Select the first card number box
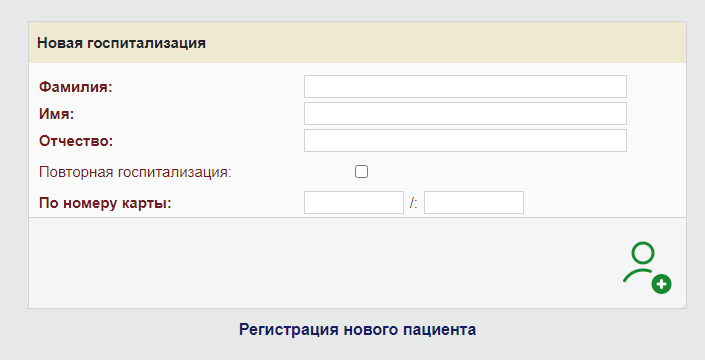 pos(354,202)
